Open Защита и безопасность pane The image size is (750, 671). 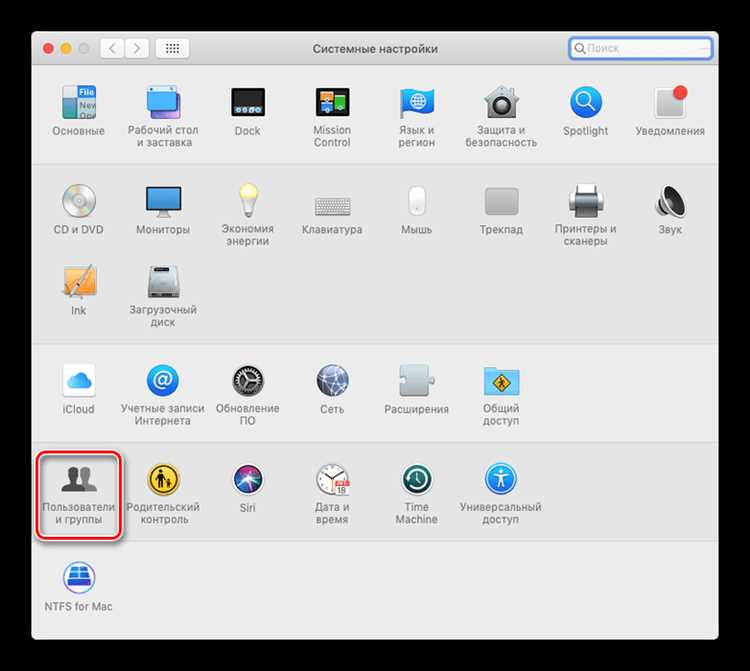(x=501, y=117)
